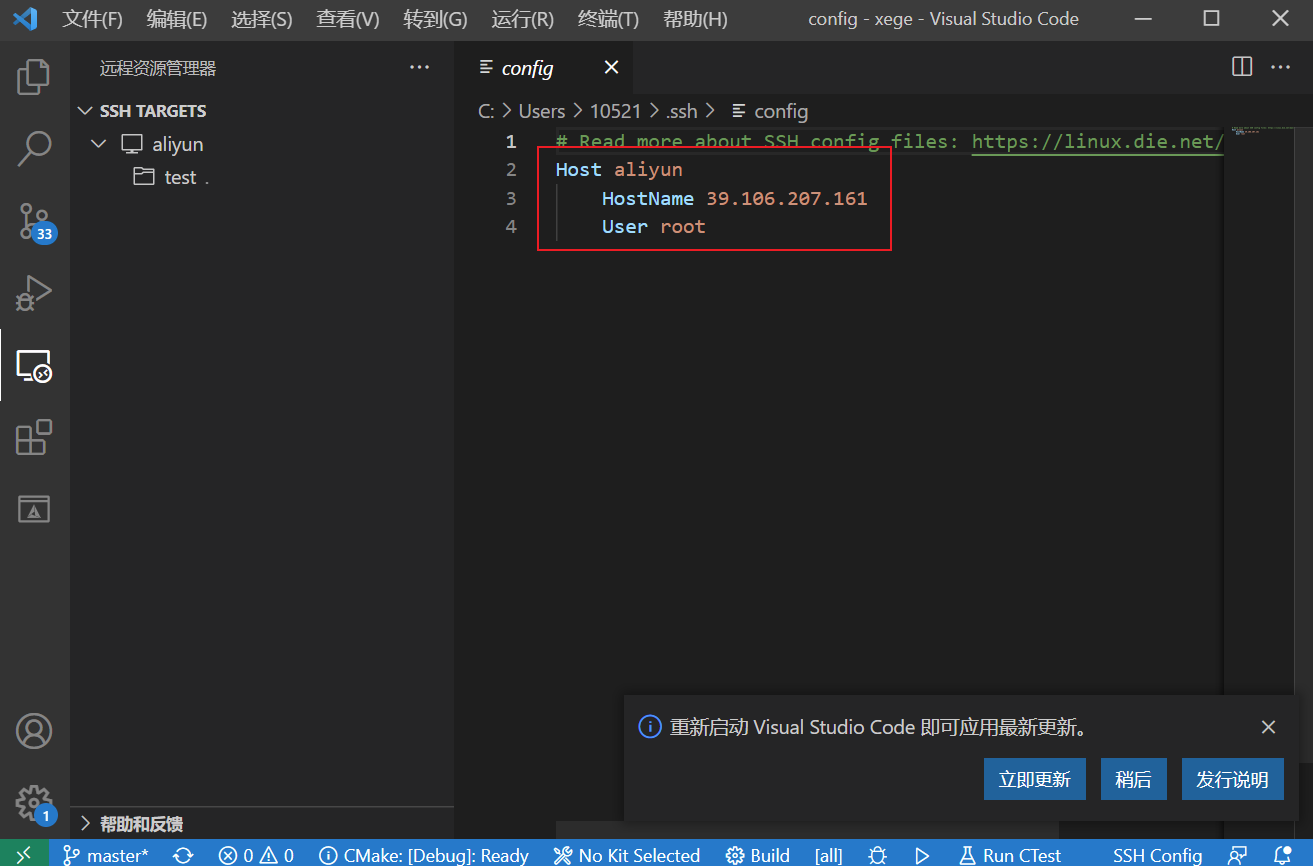Open errors and warnings count
The image size is (1313, 866).
[257, 855]
